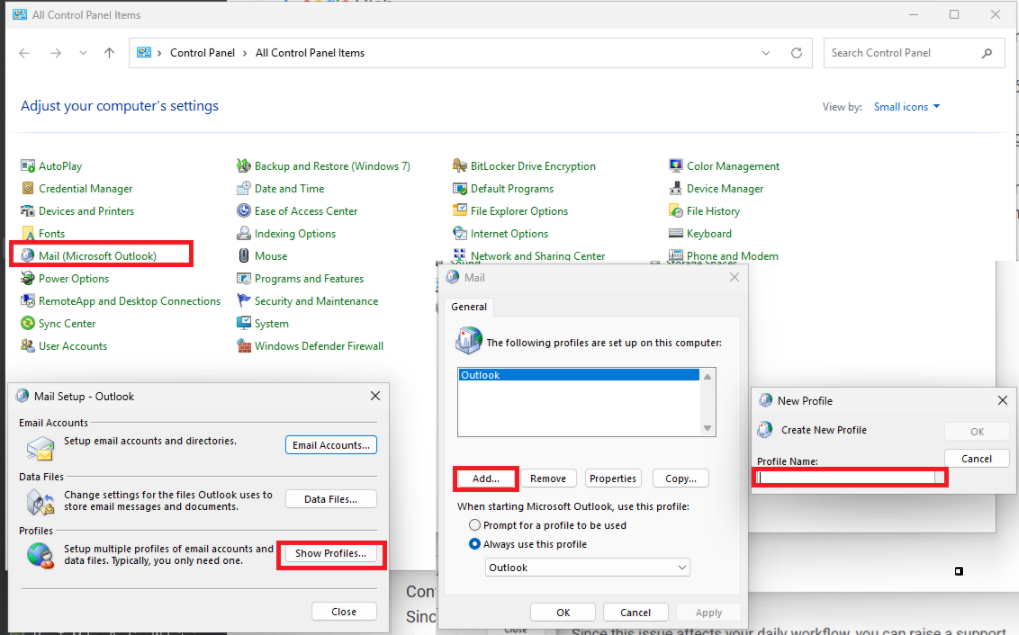
Task: Click the Control Panel breadcrumb
Action: 202,53
